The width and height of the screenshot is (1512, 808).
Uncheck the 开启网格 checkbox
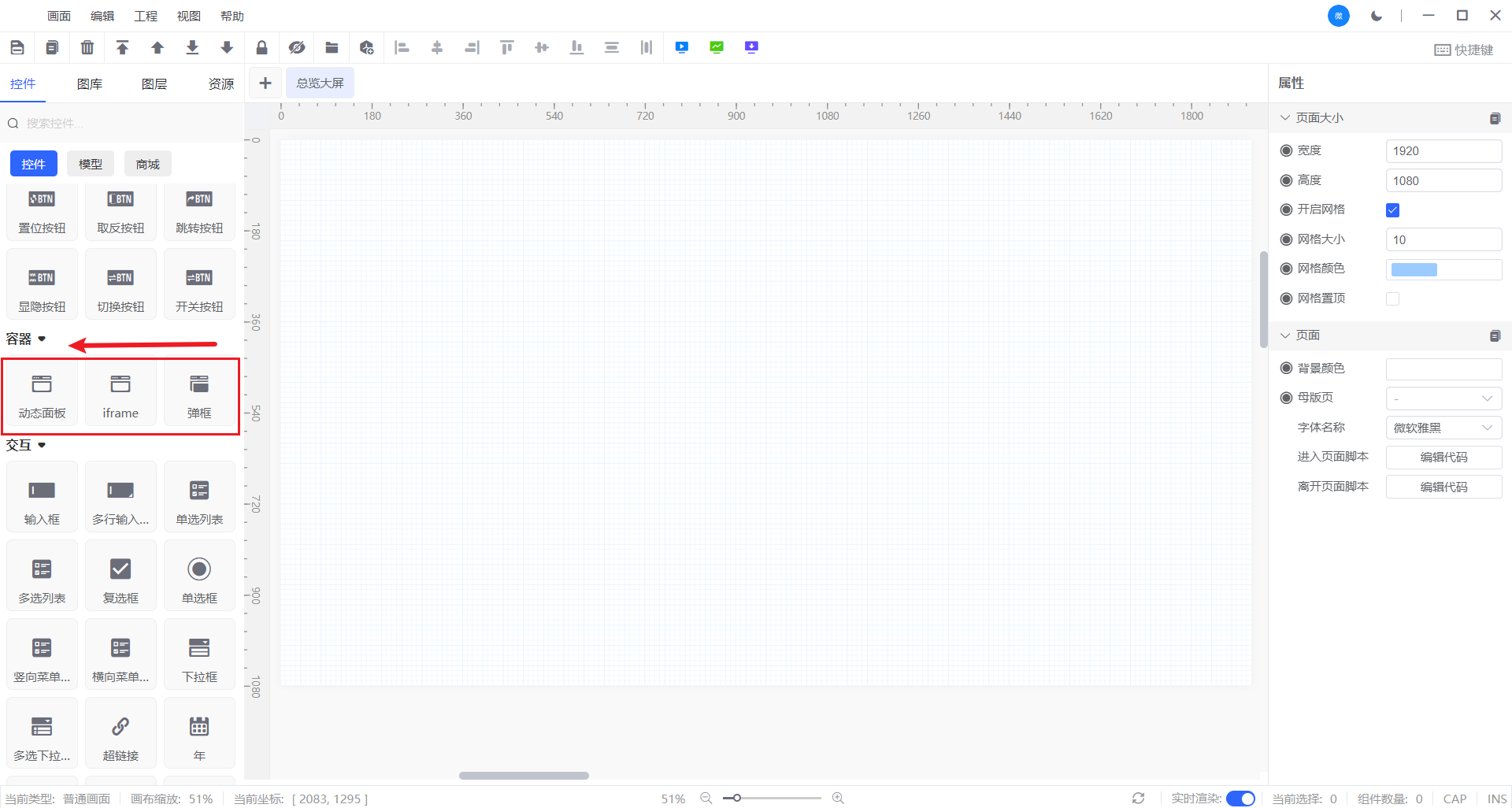click(x=1392, y=209)
